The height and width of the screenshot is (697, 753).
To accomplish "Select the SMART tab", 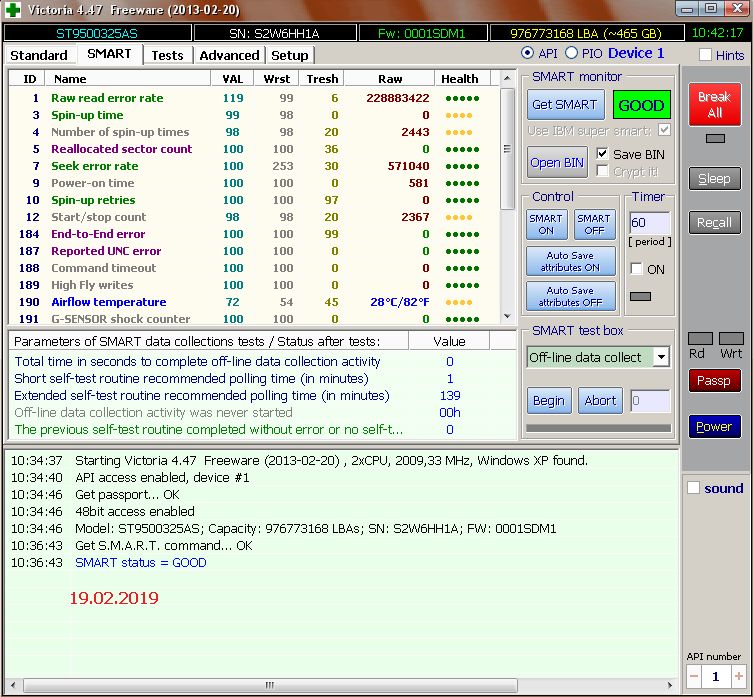I will (x=109, y=54).
